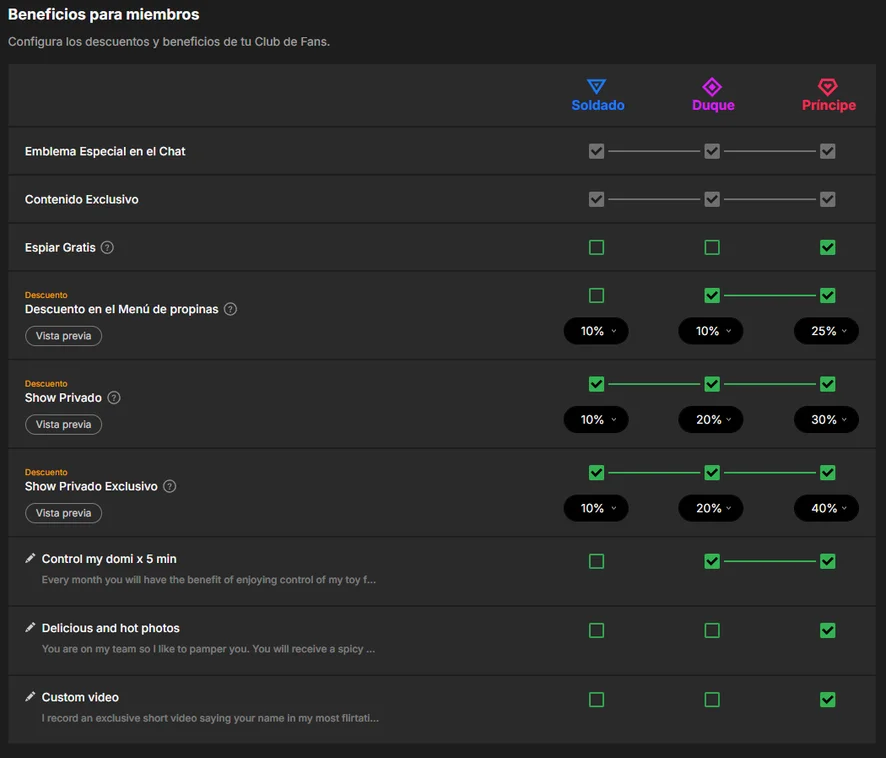The width and height of the screenshot is (886, 758).
Task: Click the Soldado tier triangle icon
Action: 596,86
